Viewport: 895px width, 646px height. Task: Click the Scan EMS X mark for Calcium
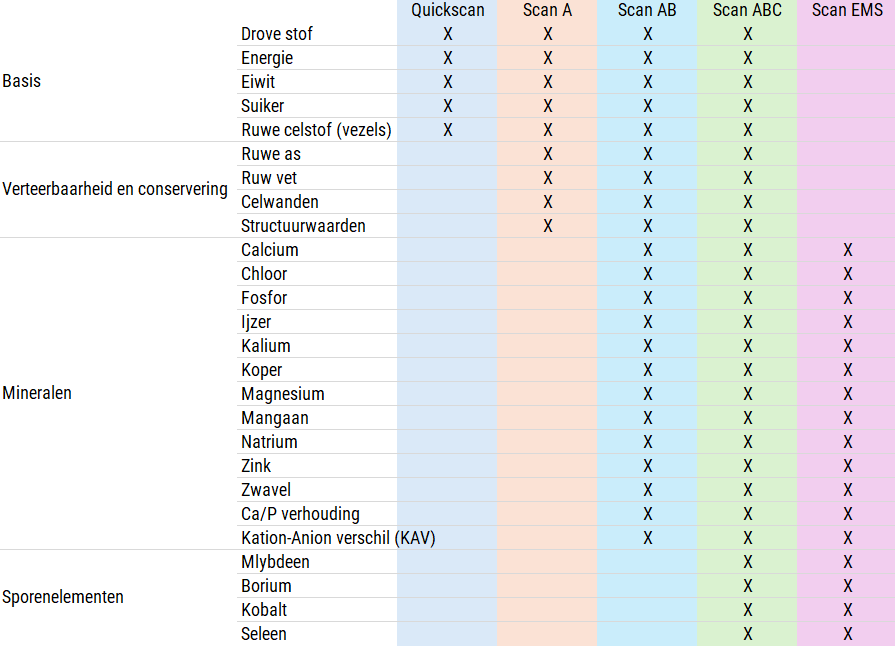(848, 250)
